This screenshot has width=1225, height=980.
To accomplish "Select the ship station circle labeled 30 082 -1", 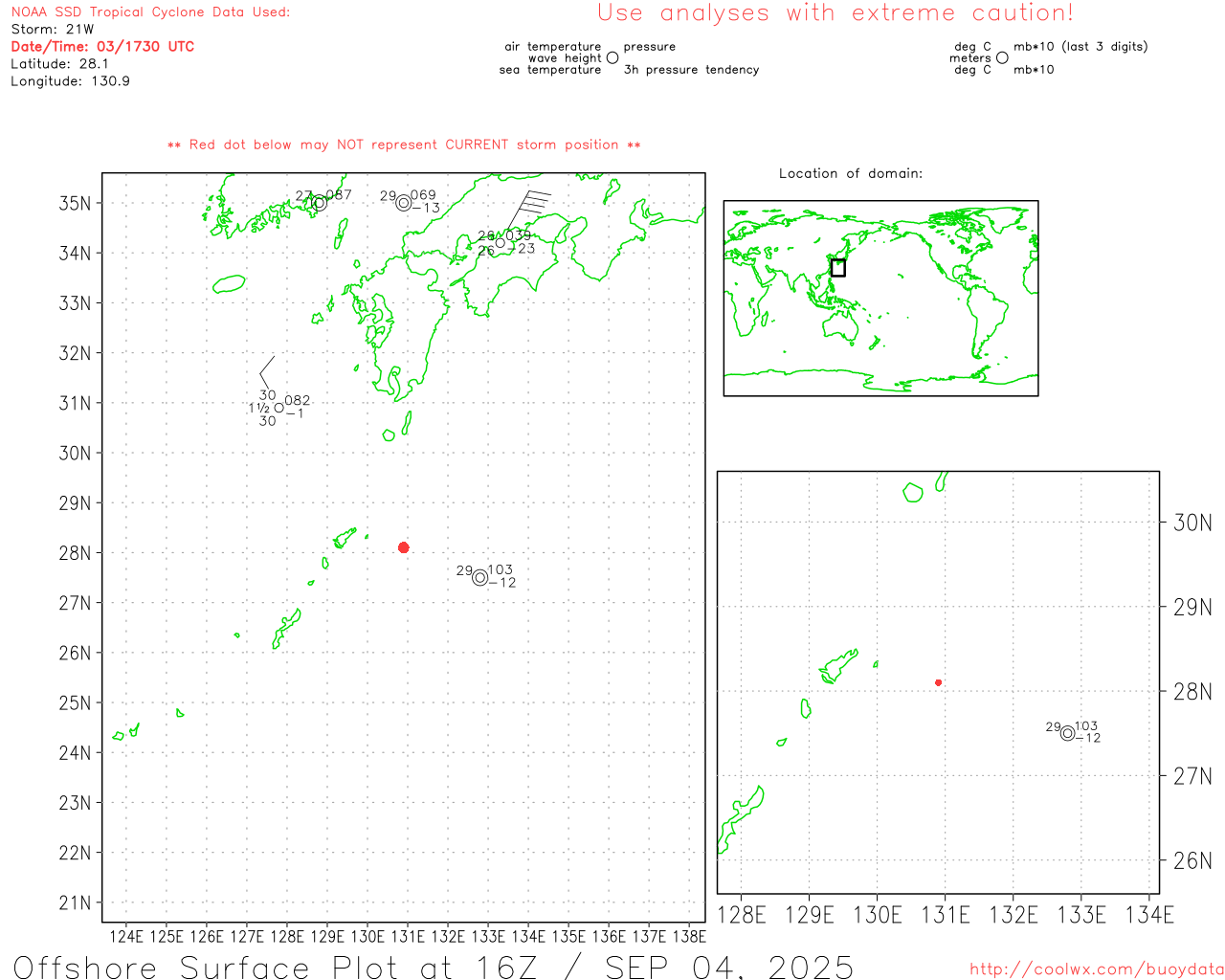I will point(278,408).
